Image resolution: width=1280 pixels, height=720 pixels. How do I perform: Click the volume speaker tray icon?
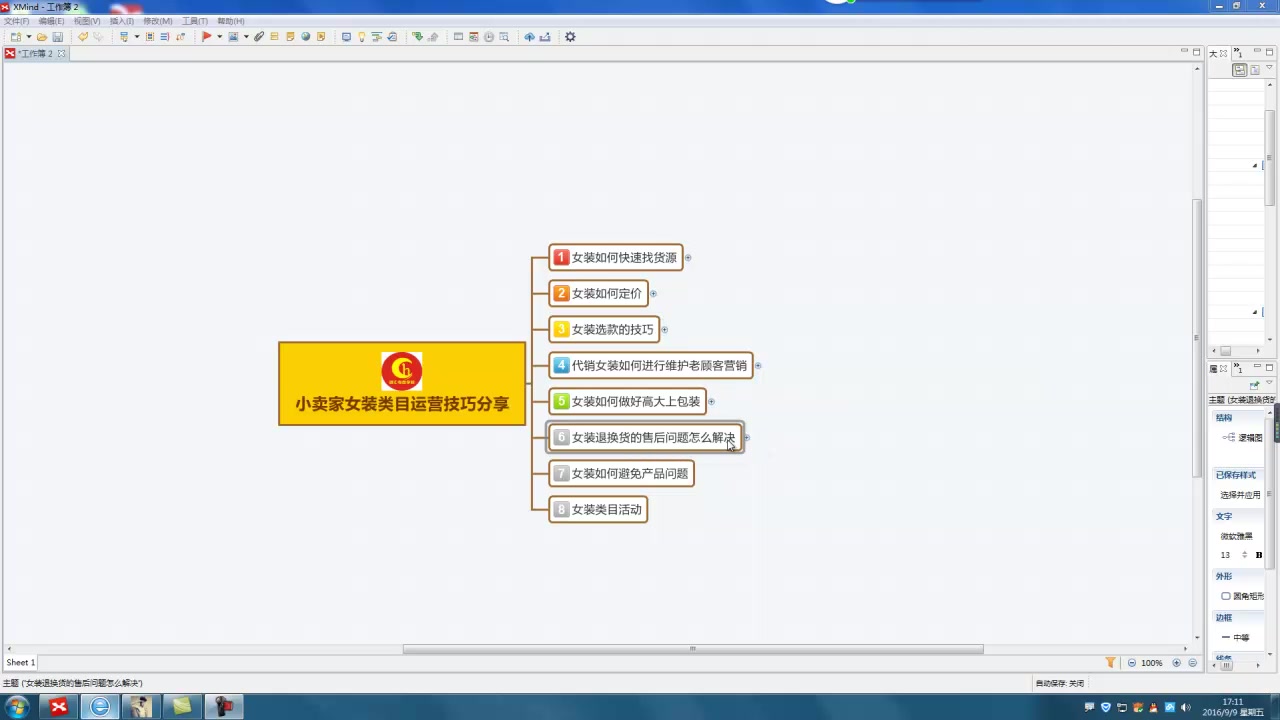pos(1186,707)
